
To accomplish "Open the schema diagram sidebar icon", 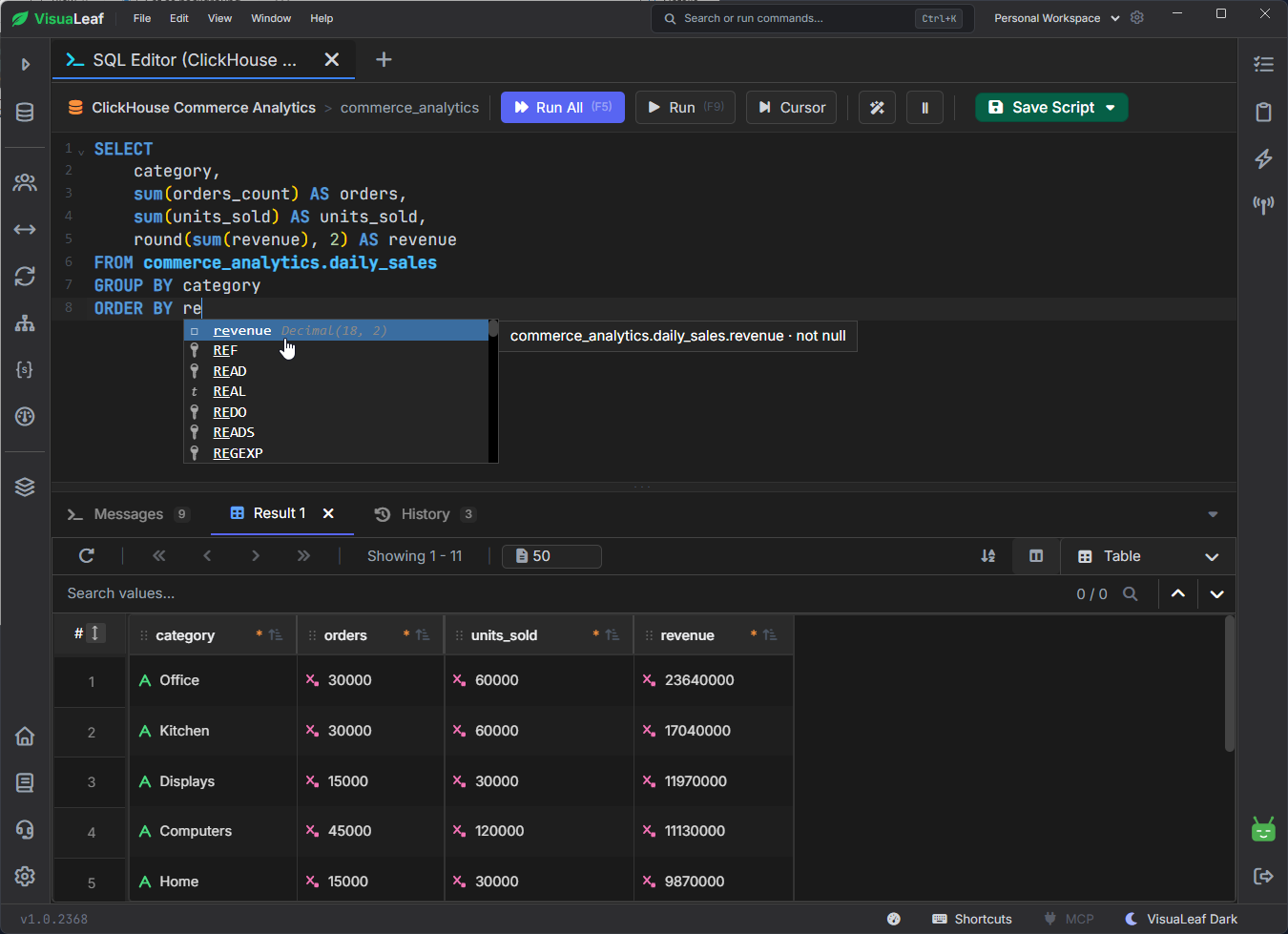I will (x=26, y=322).
